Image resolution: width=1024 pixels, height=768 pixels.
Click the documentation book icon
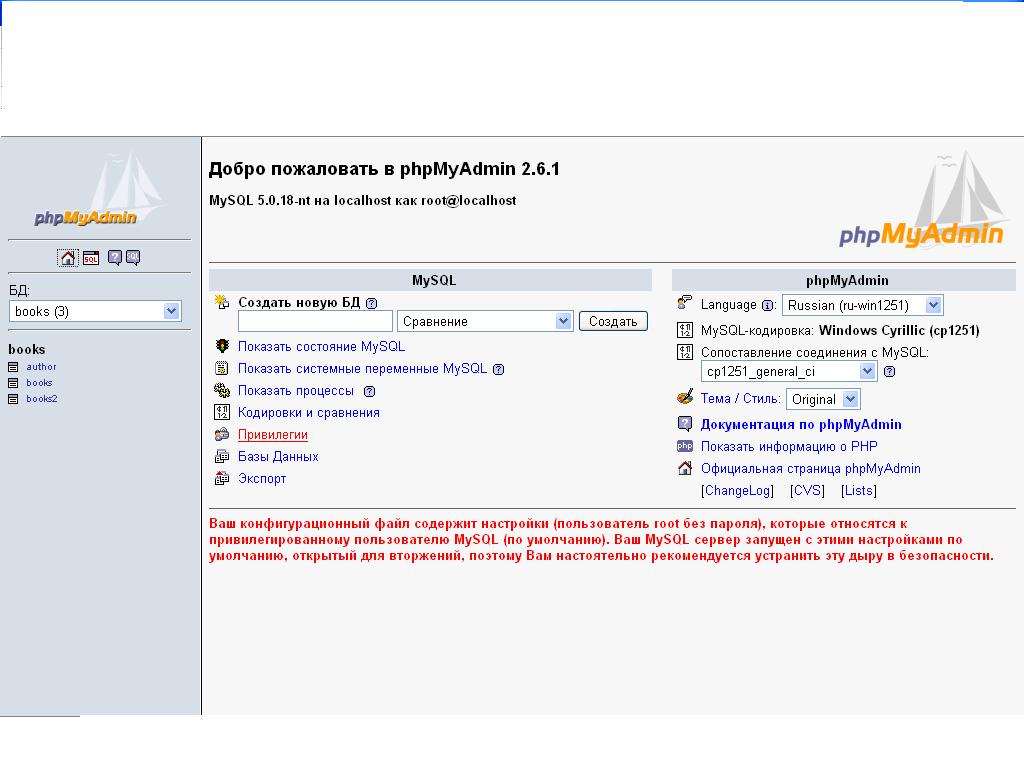pos(684,424)
